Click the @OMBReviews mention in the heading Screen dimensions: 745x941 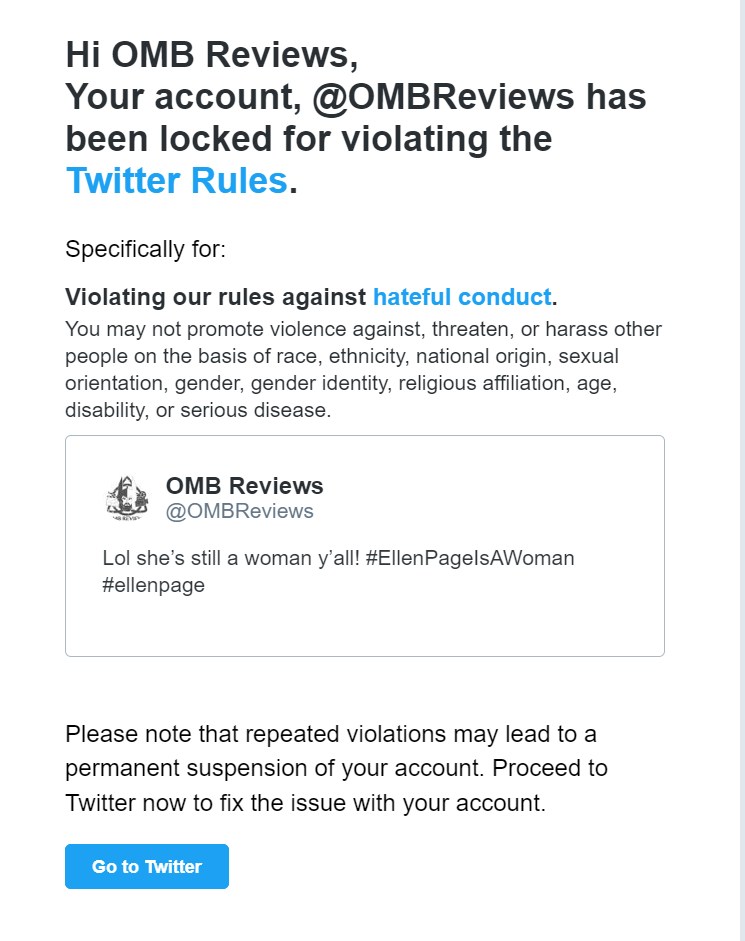444,97
